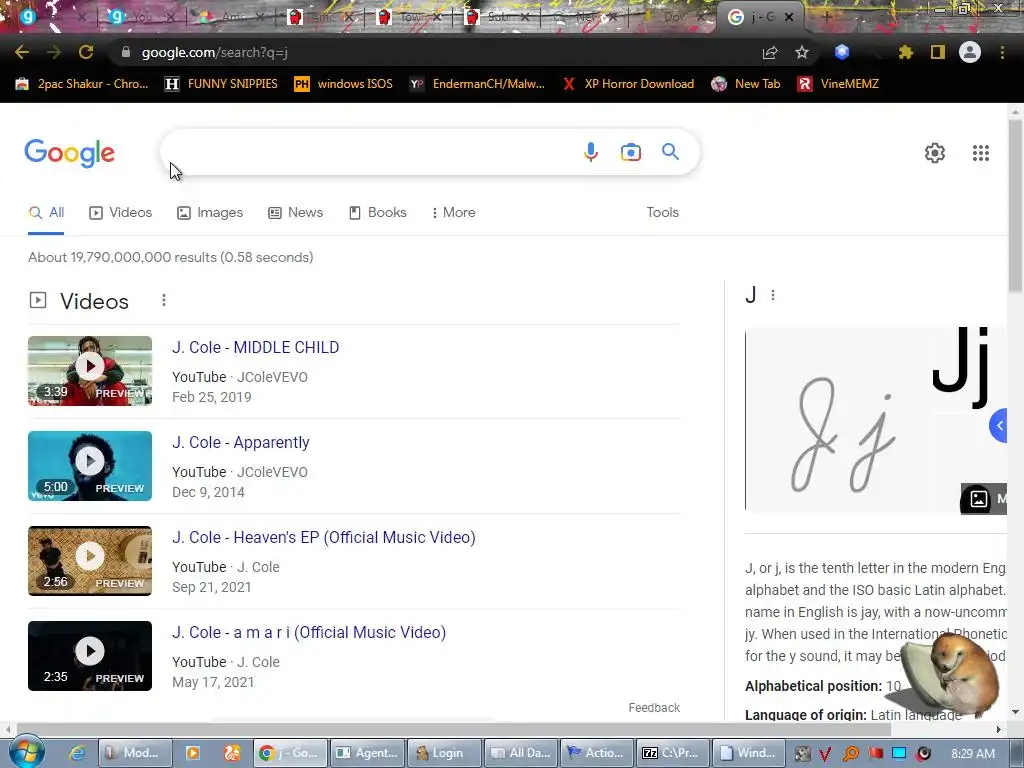Image resolution: width=1024 pixels, height=768 pixels.
Task: Open the Login taskbar window
Action: click(444, 753)
